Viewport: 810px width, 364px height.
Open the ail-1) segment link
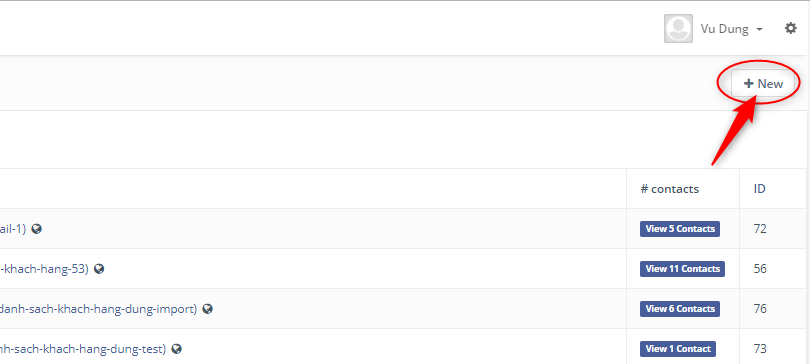(13, 229)
